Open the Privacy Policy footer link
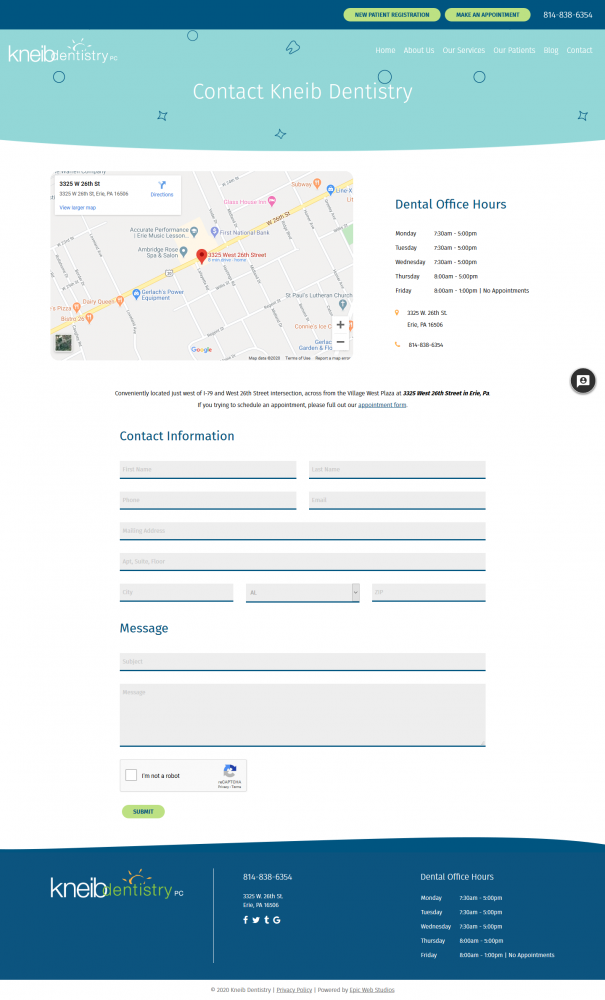The height and width of the screenshot is (1000, 605). click(x=294, y=990)
